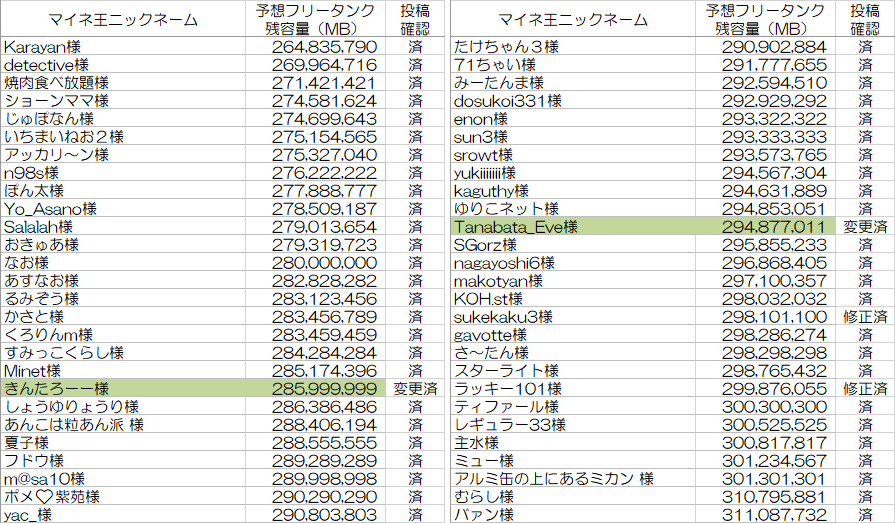
Task: Select the name 'detective様'
Action: point(46,65)
